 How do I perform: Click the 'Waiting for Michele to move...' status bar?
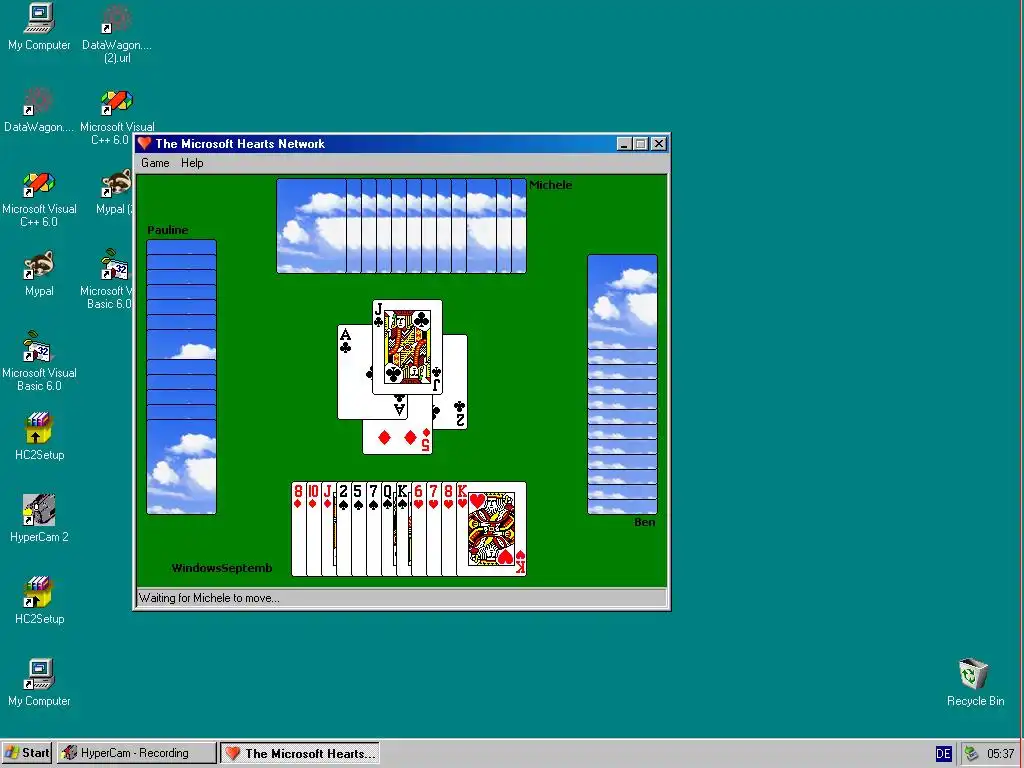(402, 598)
